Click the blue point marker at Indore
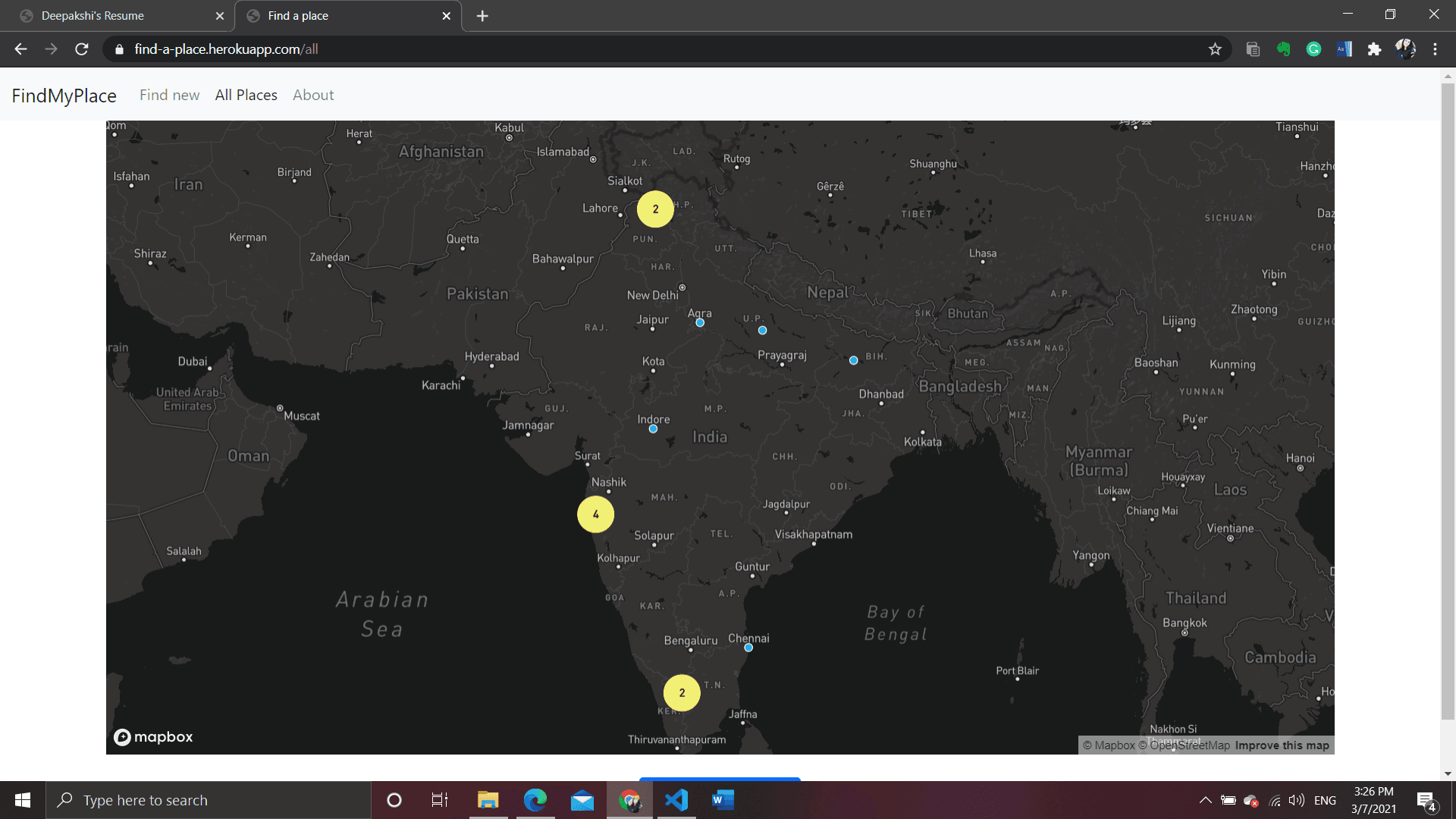1456x819 pixels. coord(653,429)
